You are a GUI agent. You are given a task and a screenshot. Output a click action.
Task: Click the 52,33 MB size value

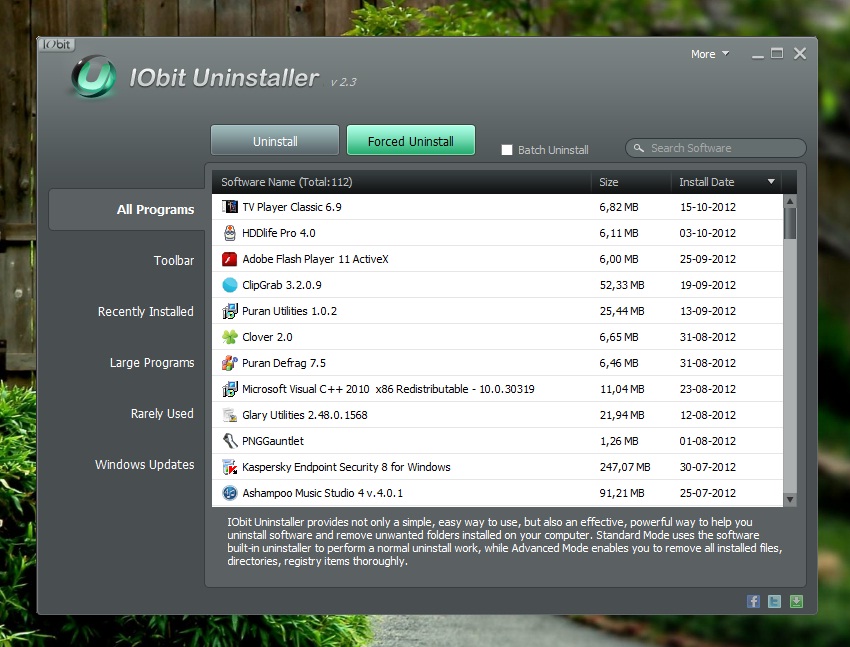coord(622,285)
